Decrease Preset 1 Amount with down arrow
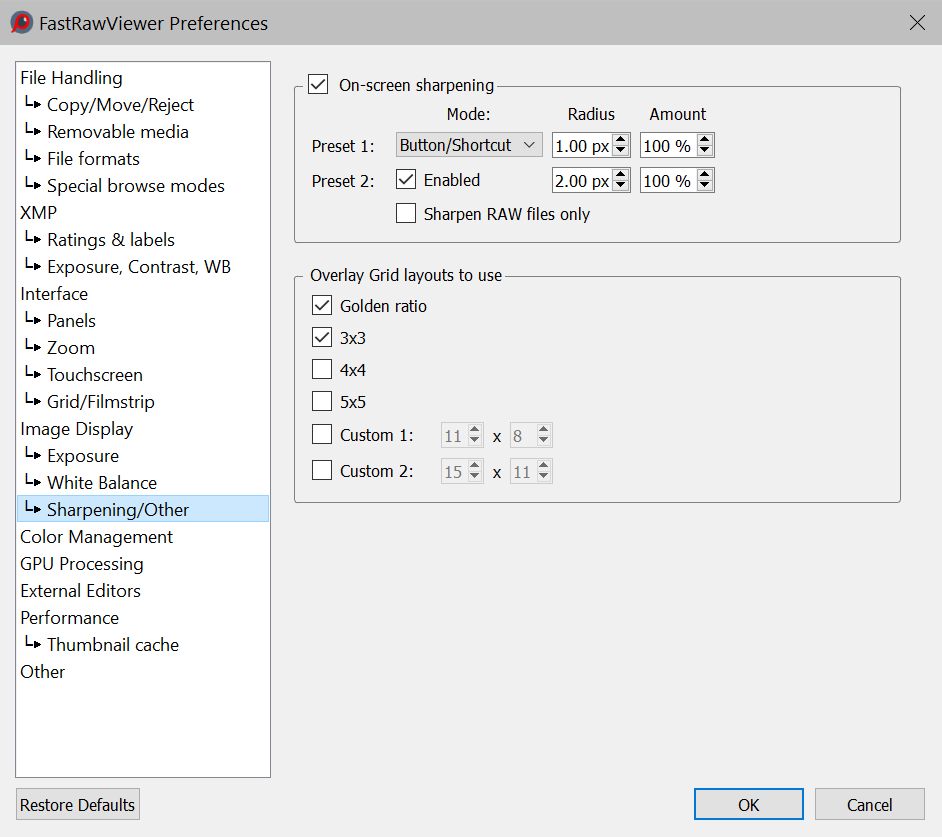Viewport: 942px width, 837px height. (705, 151)
